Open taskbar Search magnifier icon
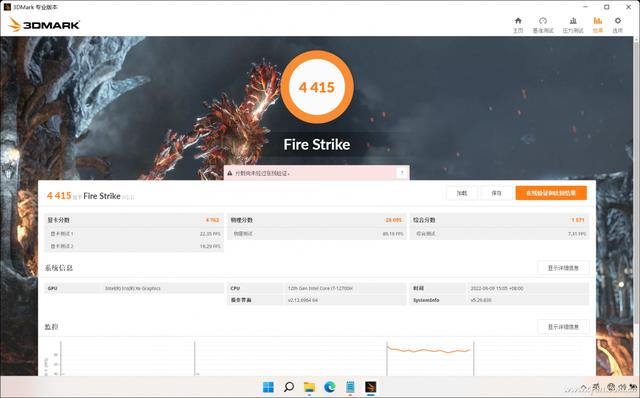Screen dimensions: 640x398 click(x=289, y=387)
